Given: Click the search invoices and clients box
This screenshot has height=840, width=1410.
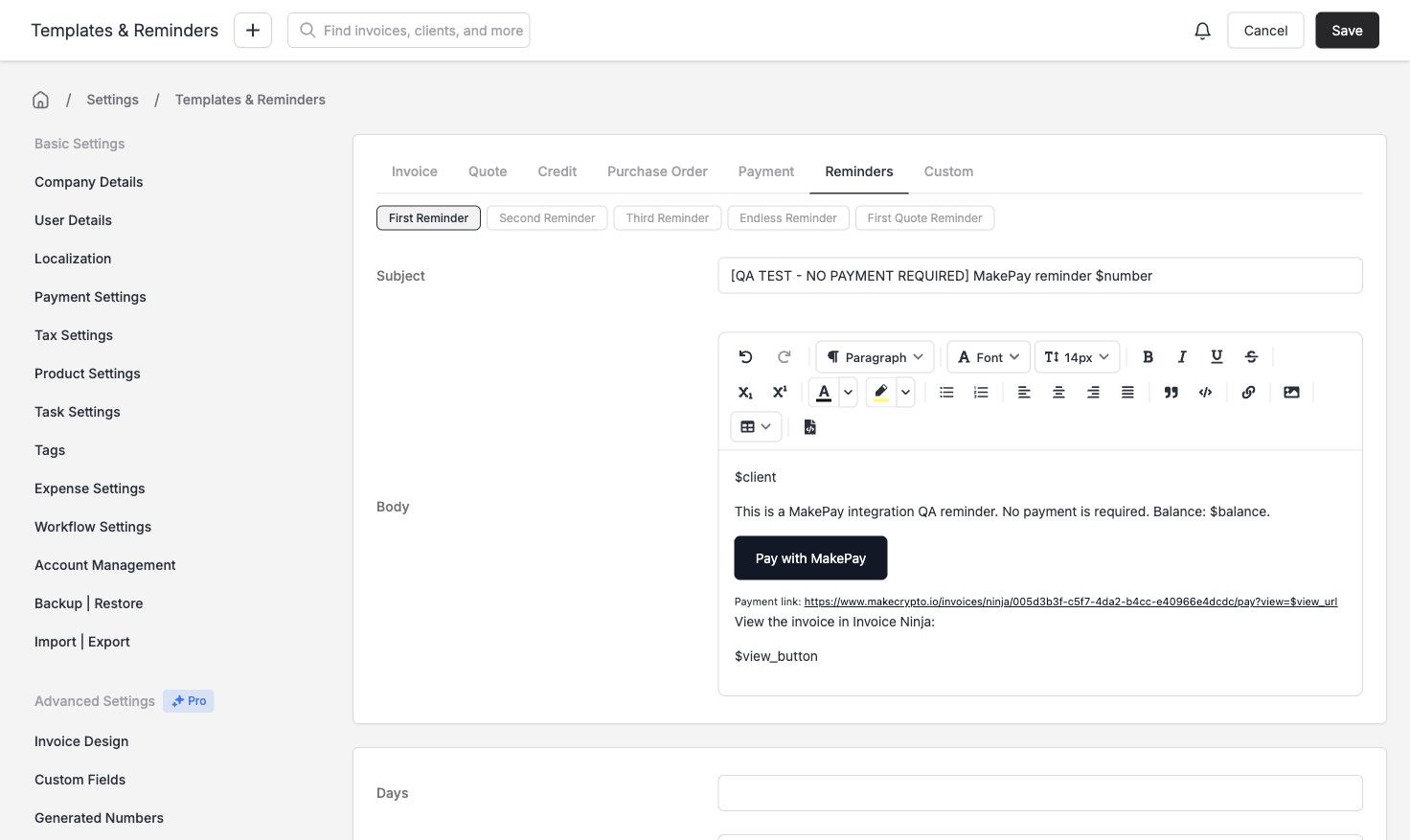Looking at the screenshot, I should click(409, 31).
